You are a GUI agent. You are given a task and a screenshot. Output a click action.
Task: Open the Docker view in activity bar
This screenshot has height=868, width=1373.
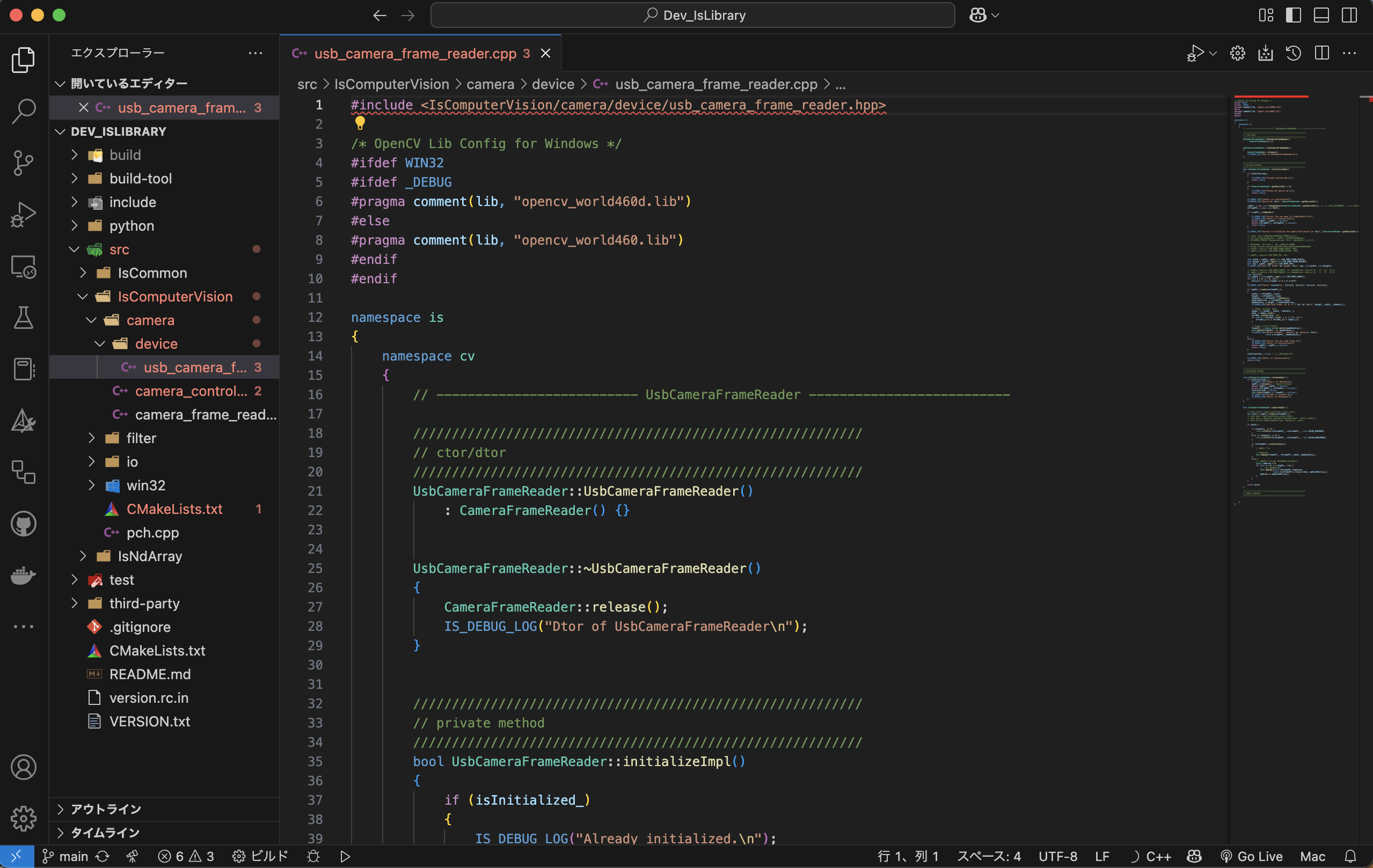click(x=24, y=575)
